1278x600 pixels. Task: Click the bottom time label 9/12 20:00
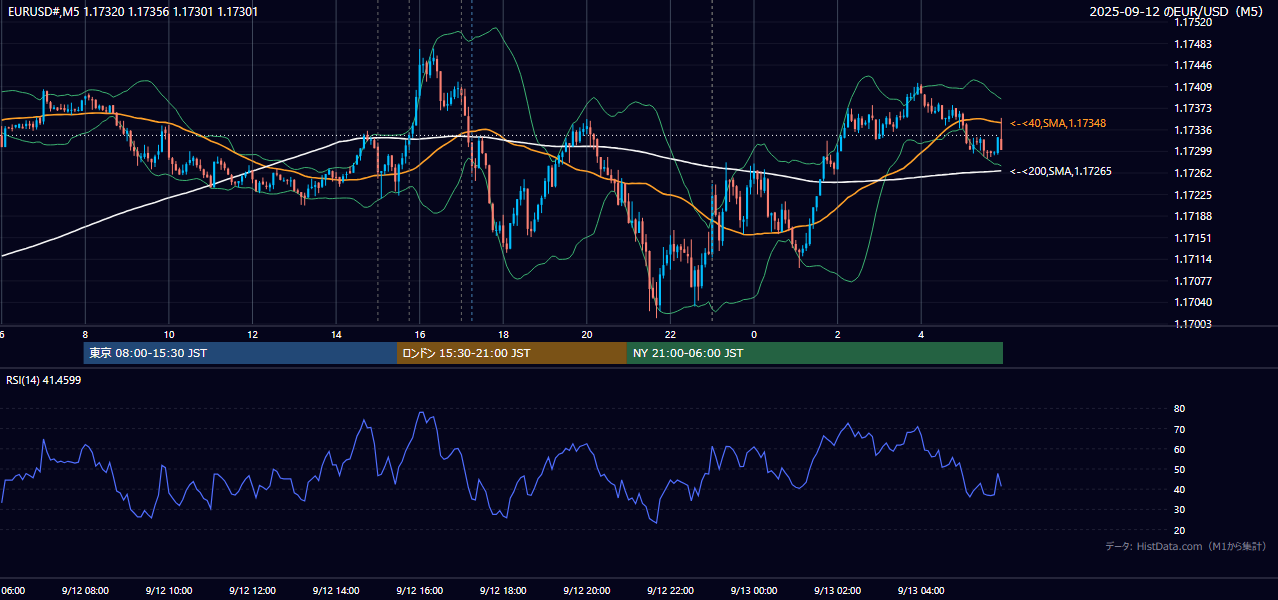click(x=587, y=591)
